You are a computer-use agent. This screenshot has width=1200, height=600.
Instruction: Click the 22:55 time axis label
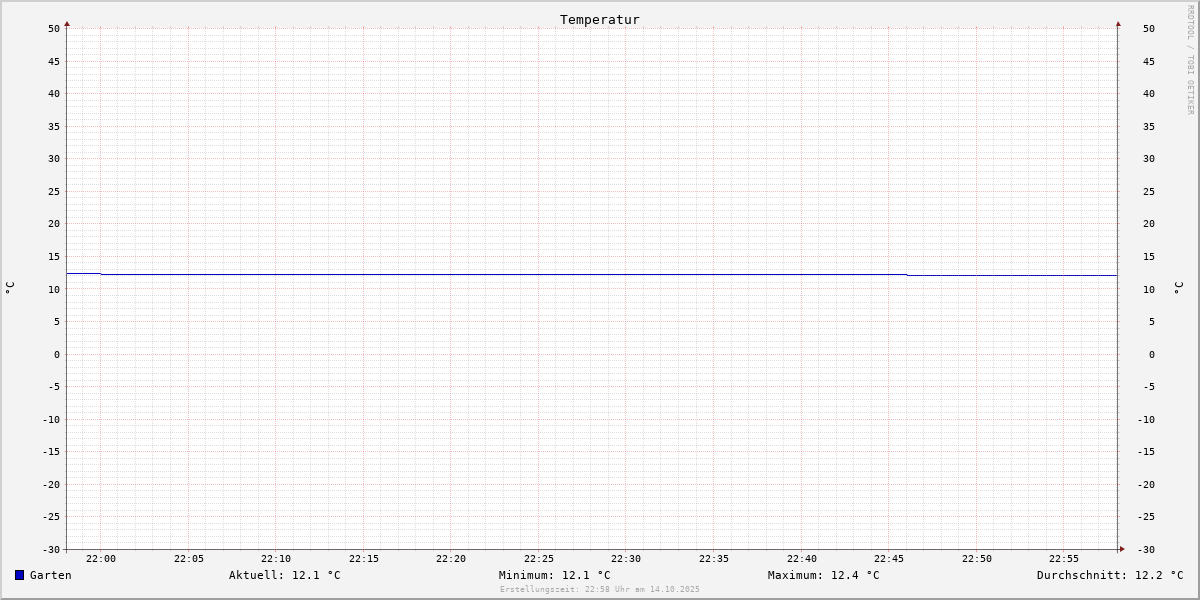tap(1064, 559)
